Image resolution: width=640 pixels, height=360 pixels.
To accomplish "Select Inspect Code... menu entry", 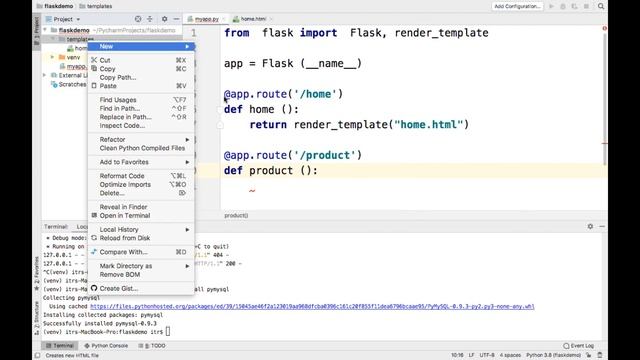I will (141, 126).
